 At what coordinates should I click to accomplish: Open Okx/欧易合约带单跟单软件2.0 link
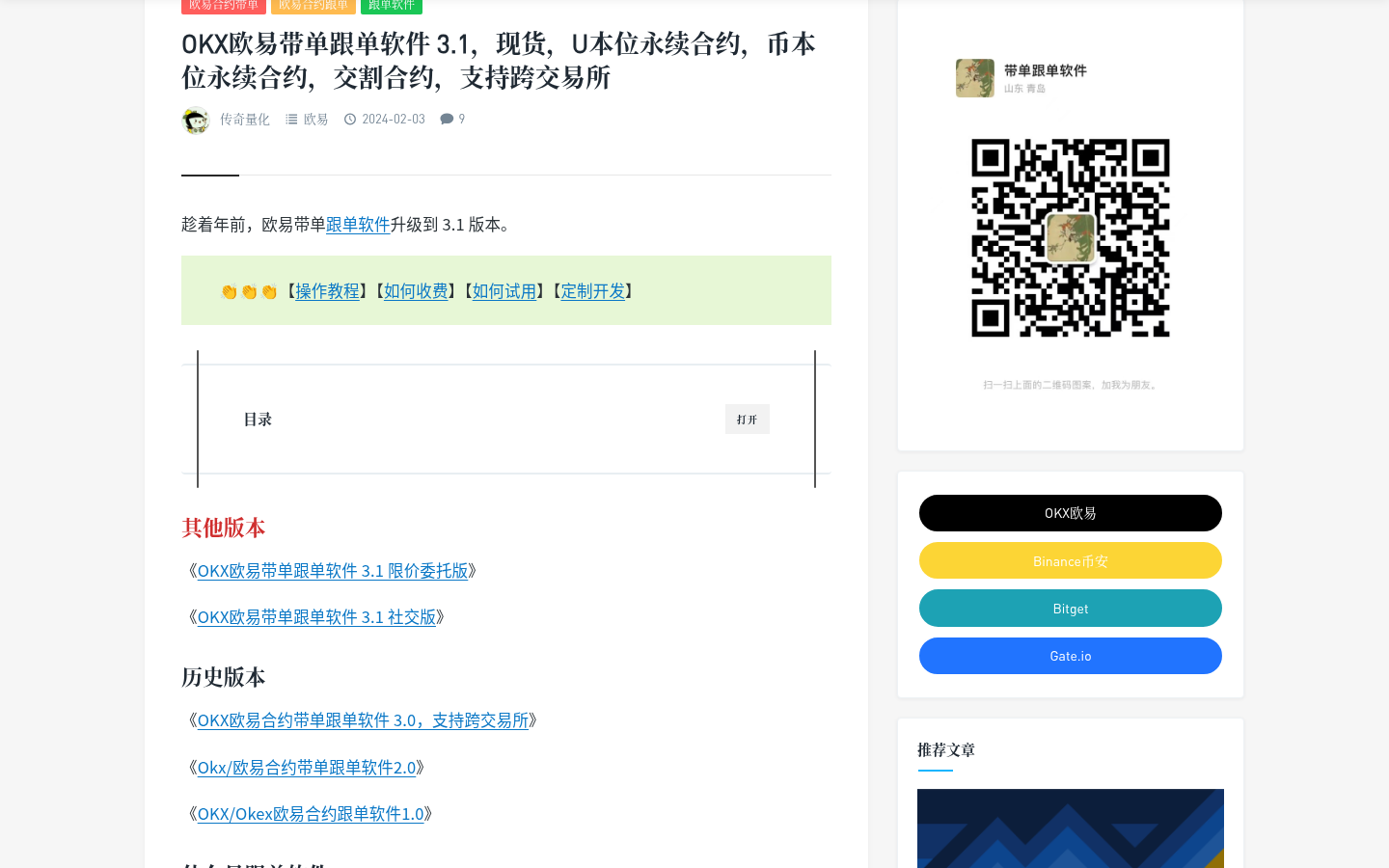pyautogui.click(x=307, y=768)
